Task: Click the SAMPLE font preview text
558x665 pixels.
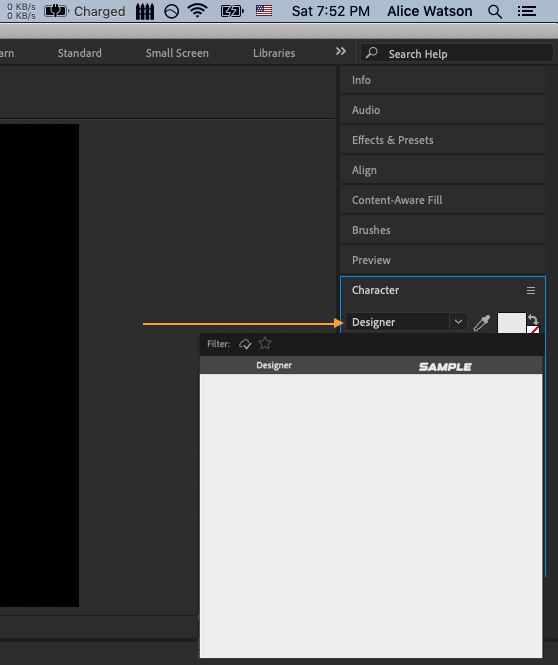Action: coord(445,367)
